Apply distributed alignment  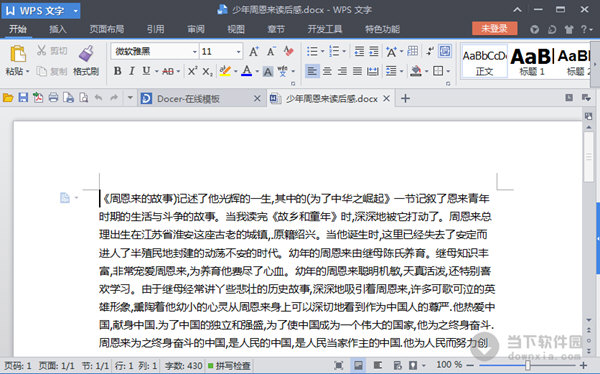372,71
